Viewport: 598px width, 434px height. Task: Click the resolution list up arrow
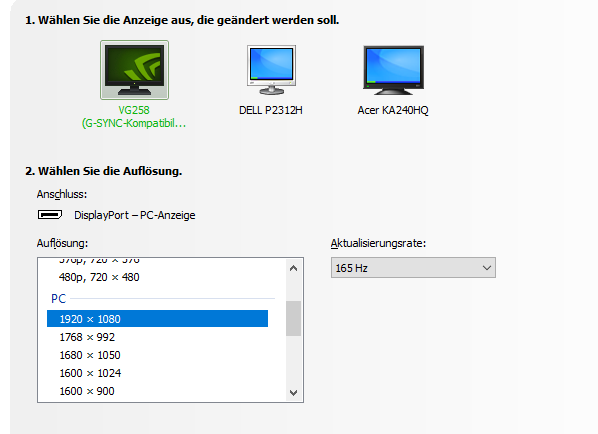293,268
